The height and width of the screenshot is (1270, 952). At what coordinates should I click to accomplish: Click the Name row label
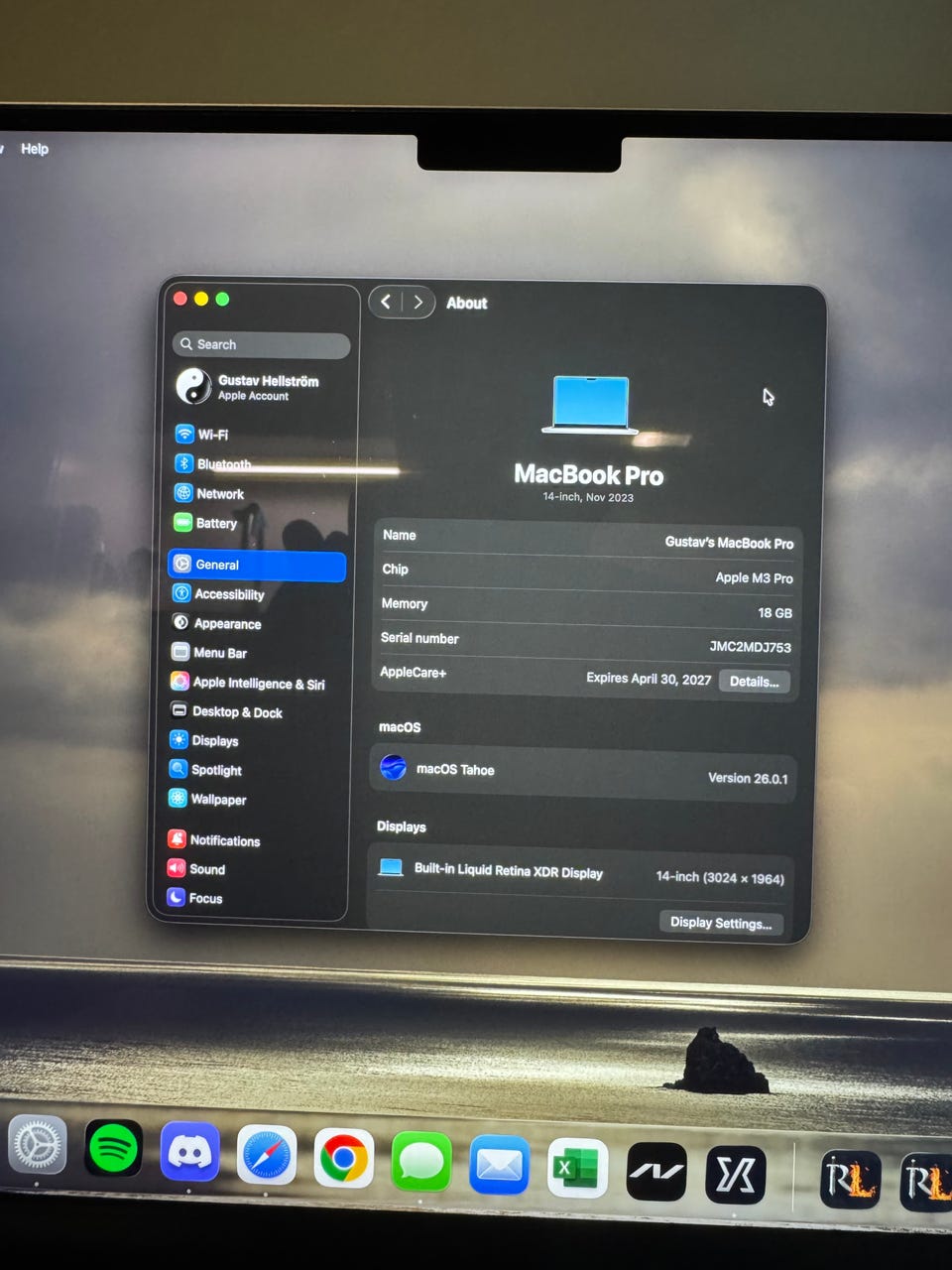(x=400, y=535)
